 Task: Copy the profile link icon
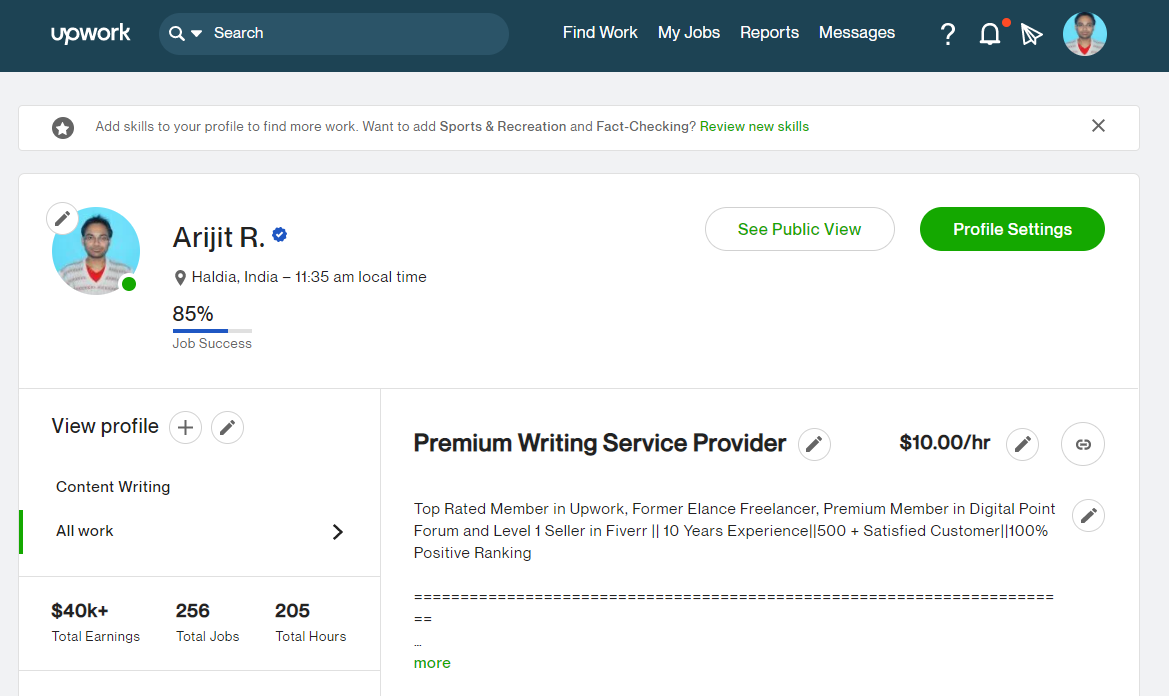(x=1083, y=444)
